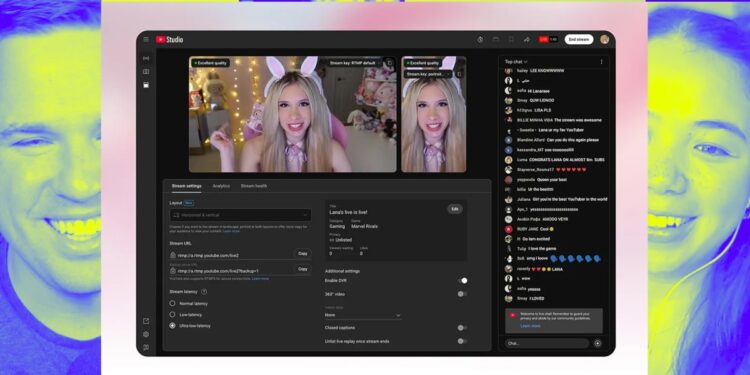Click the Stream URL text field
Viewport: 750px width, 375px height.
point(231,255)
